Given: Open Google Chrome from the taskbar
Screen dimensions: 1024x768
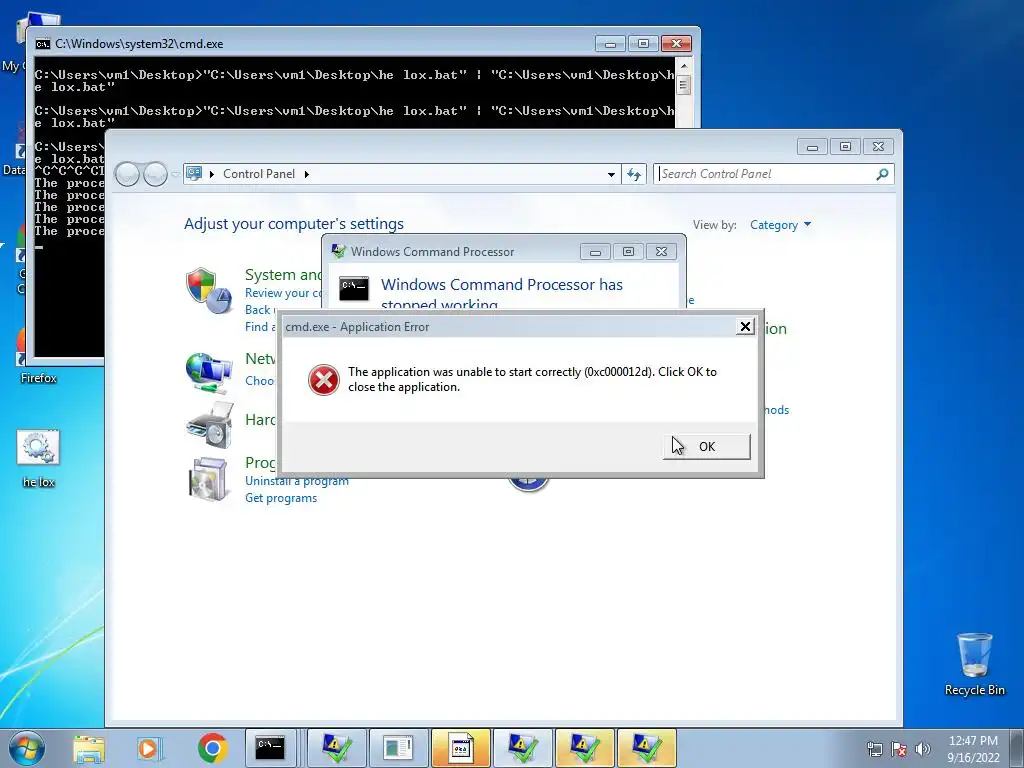Looking at the screenshot, I should point(212,748).
